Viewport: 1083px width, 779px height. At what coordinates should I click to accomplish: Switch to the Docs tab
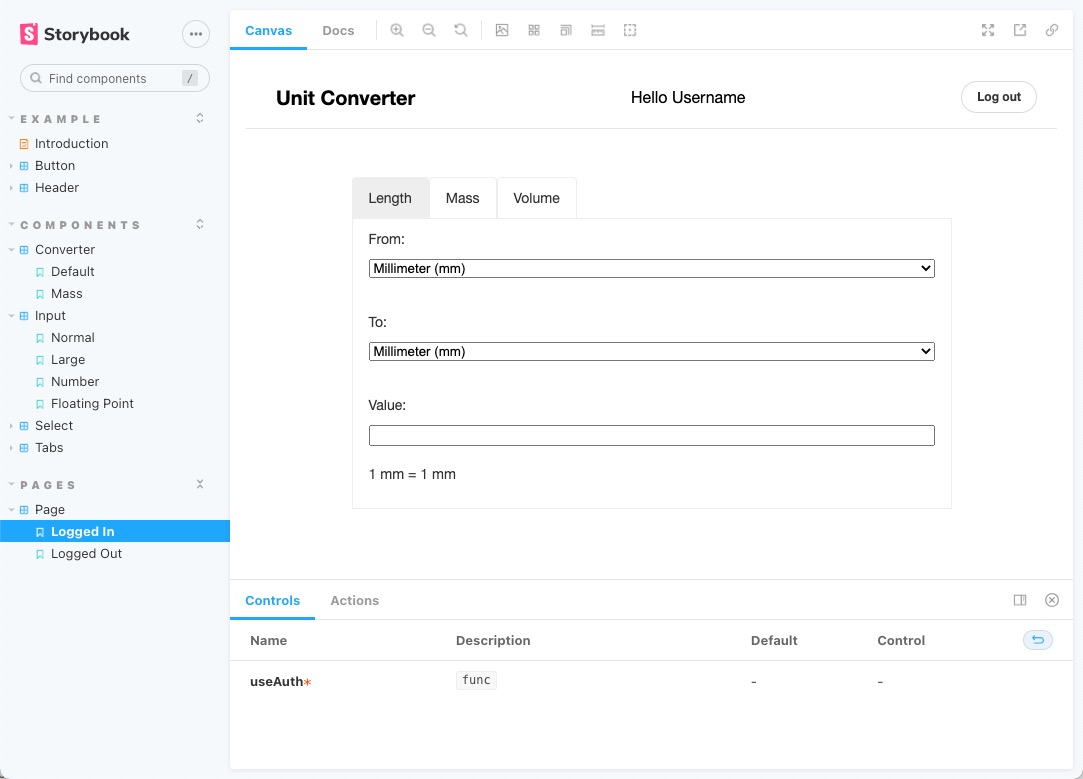pos(338,30)
